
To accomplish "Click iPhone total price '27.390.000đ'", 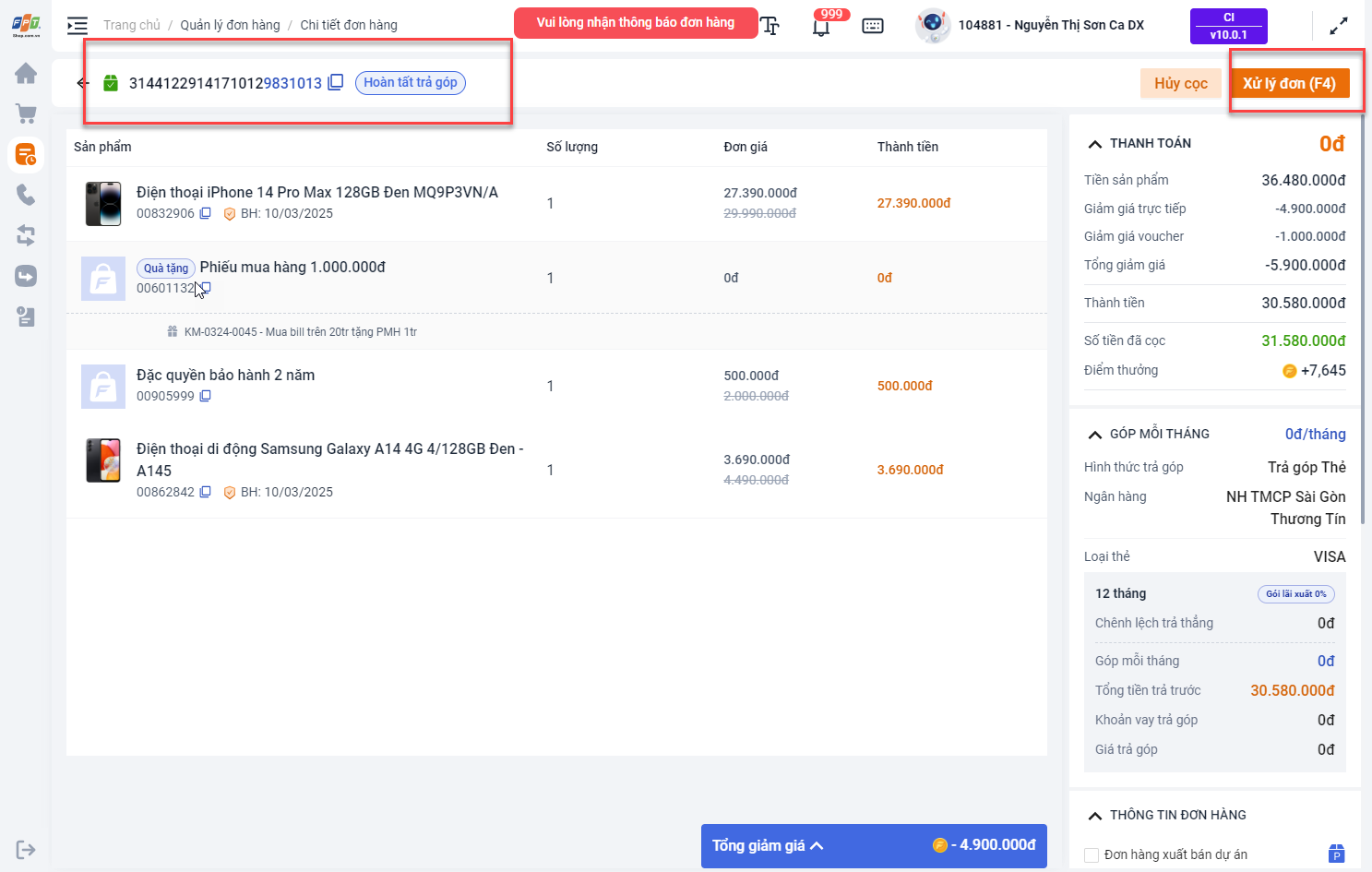I will [914, 203].
